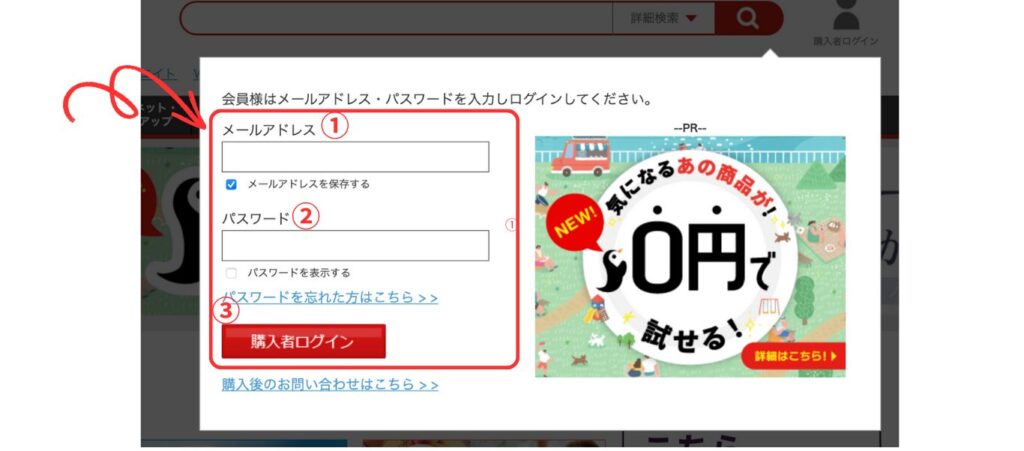This screenshot has height=451, width=1024.
Task: Focus the メールアドレス input field
Action: [355, 157]
